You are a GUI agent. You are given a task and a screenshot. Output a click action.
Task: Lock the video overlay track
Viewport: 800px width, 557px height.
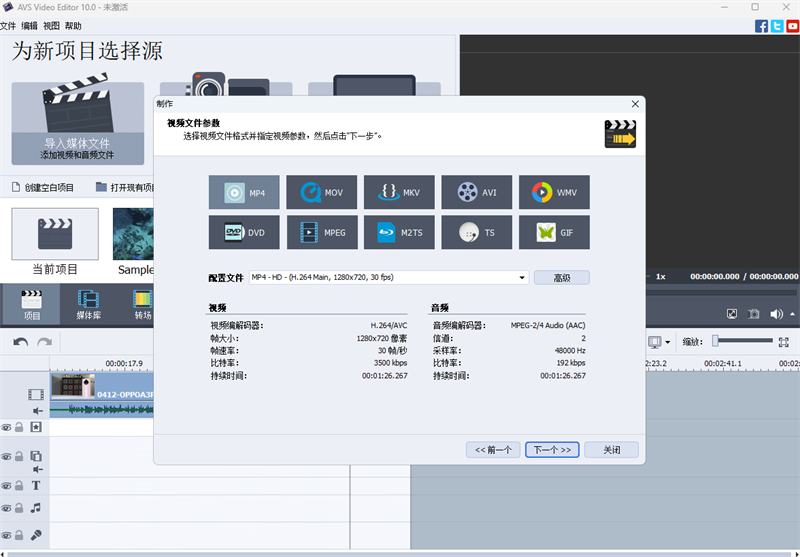pyautogui.click(x=19, y=456)
